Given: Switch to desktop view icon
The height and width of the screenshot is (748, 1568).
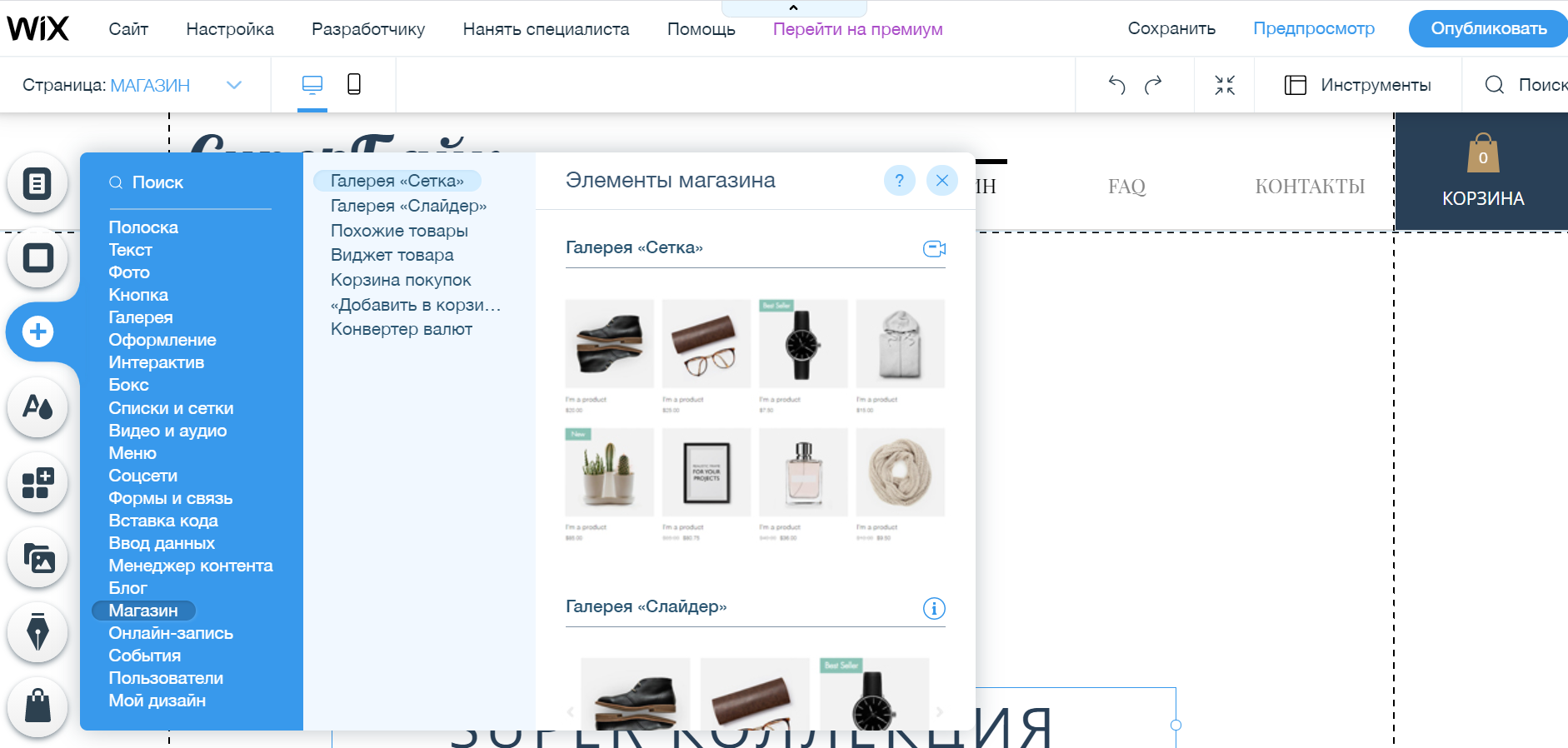Looking at the screenshot, I should [x=312, y=84].
